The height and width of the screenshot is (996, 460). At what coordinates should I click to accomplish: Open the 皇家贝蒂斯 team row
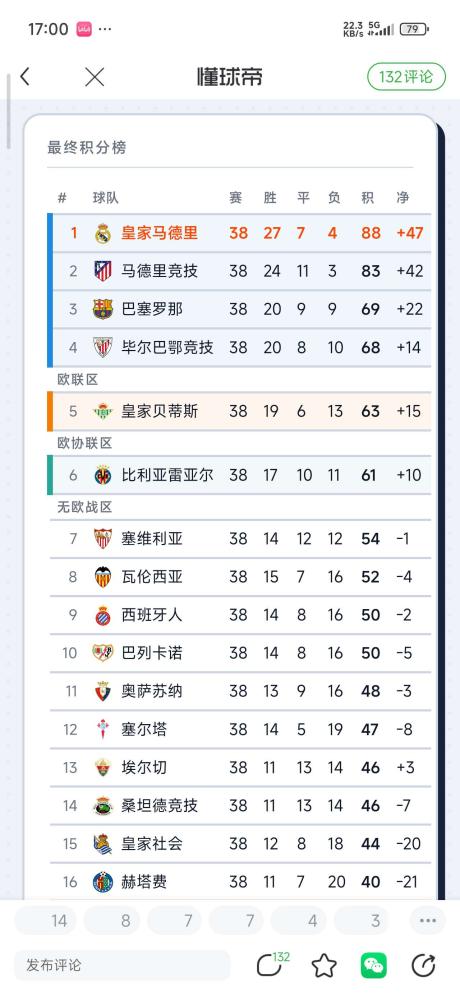pyautogui.click(x=240, y=411)
